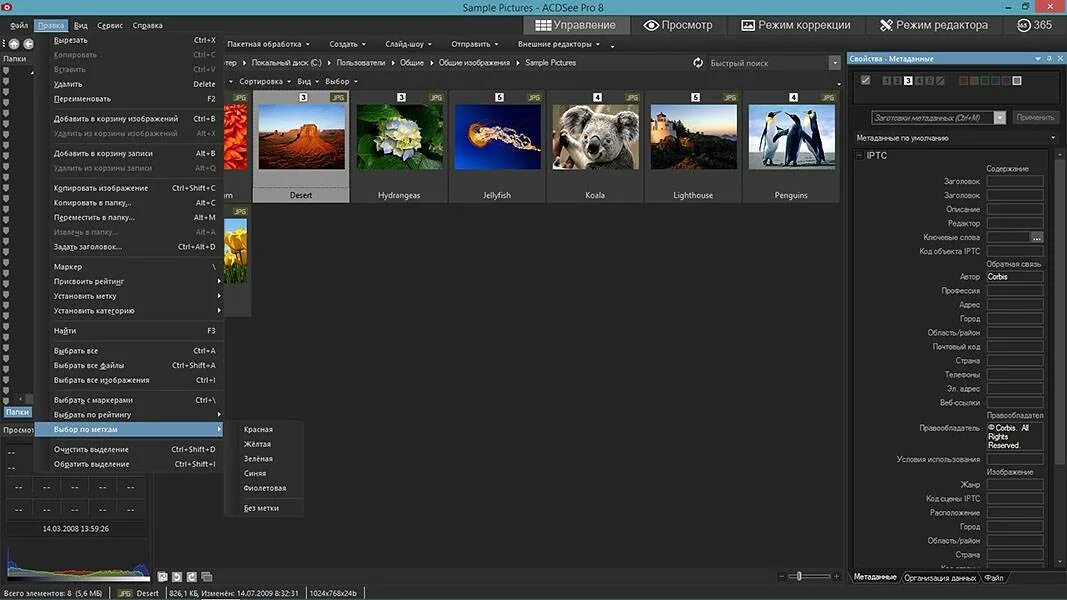The height and width of the screenshot is (600, 1067).
Task: Open the metadata presets dropdown
Action: point(1000,118)
